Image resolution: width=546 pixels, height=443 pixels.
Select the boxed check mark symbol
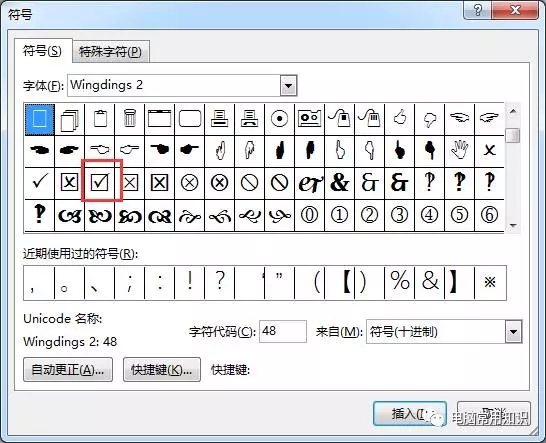click(100, 183)
